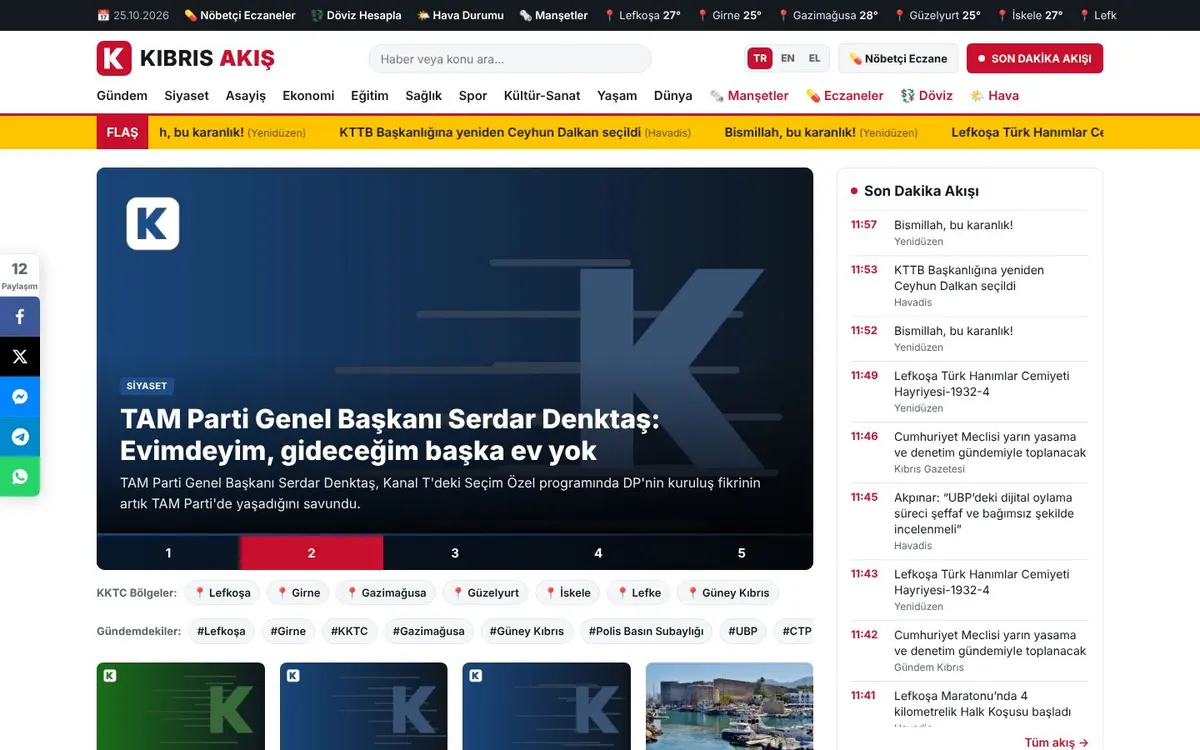Select the Güzelyurt region chip
Screen dimensions: 1200x750
(x=485, y=593)
